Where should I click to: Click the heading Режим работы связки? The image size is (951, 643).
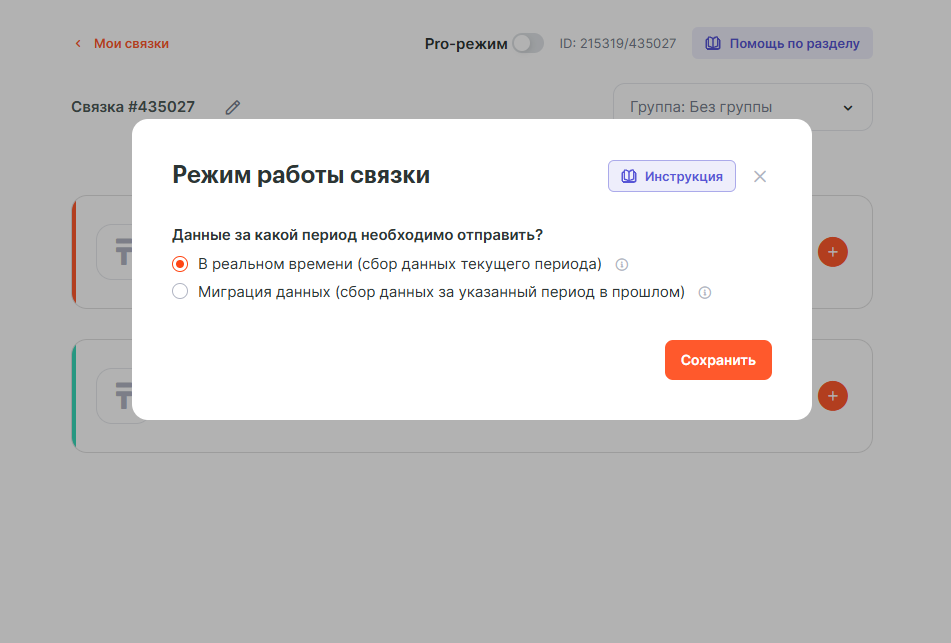click(x=301, y=175)
